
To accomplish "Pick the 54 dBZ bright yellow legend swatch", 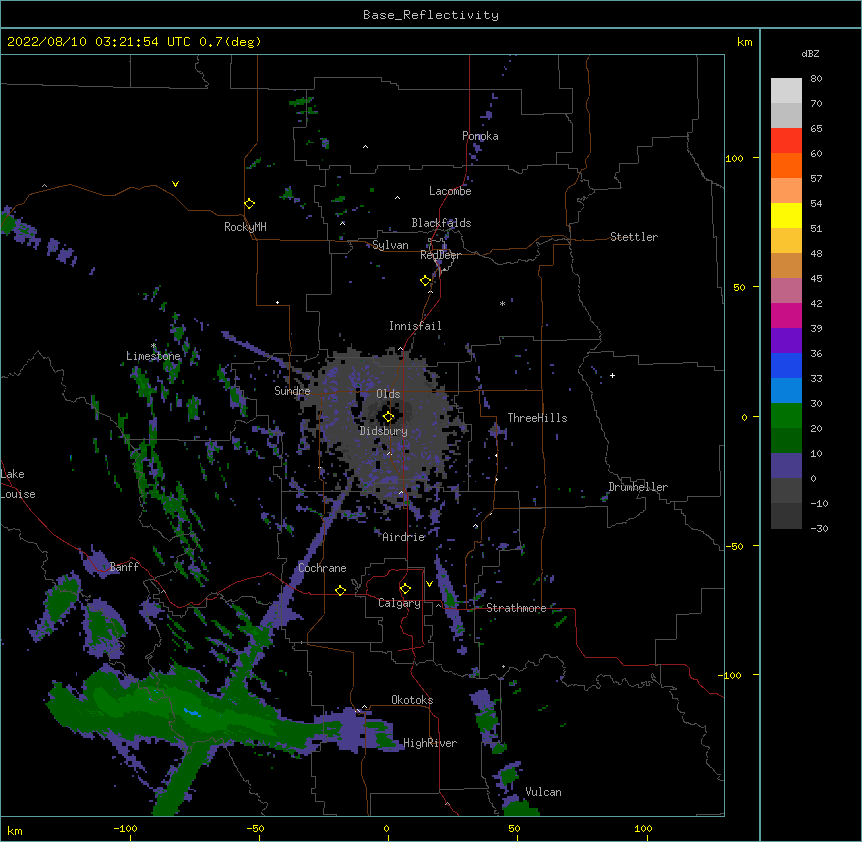I will coord(786,215).
